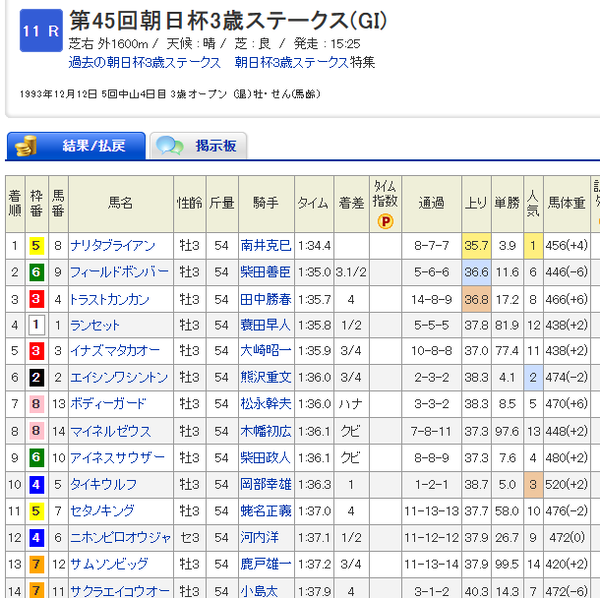The width and height of the screenshot is (600, 598).
Task: Open jockey 熊沢重文 profile
Action: [266, 377]
